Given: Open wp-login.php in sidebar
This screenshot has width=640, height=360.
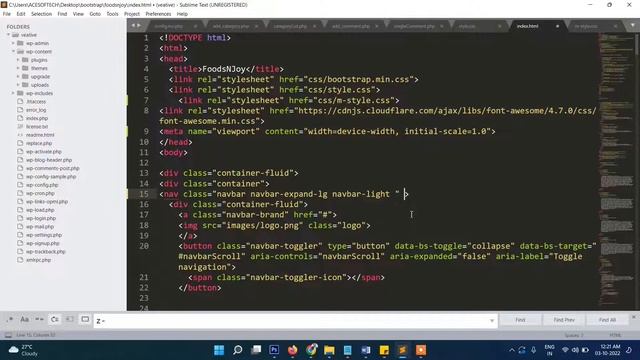Looking at the screenshot, I should point(41,218).
